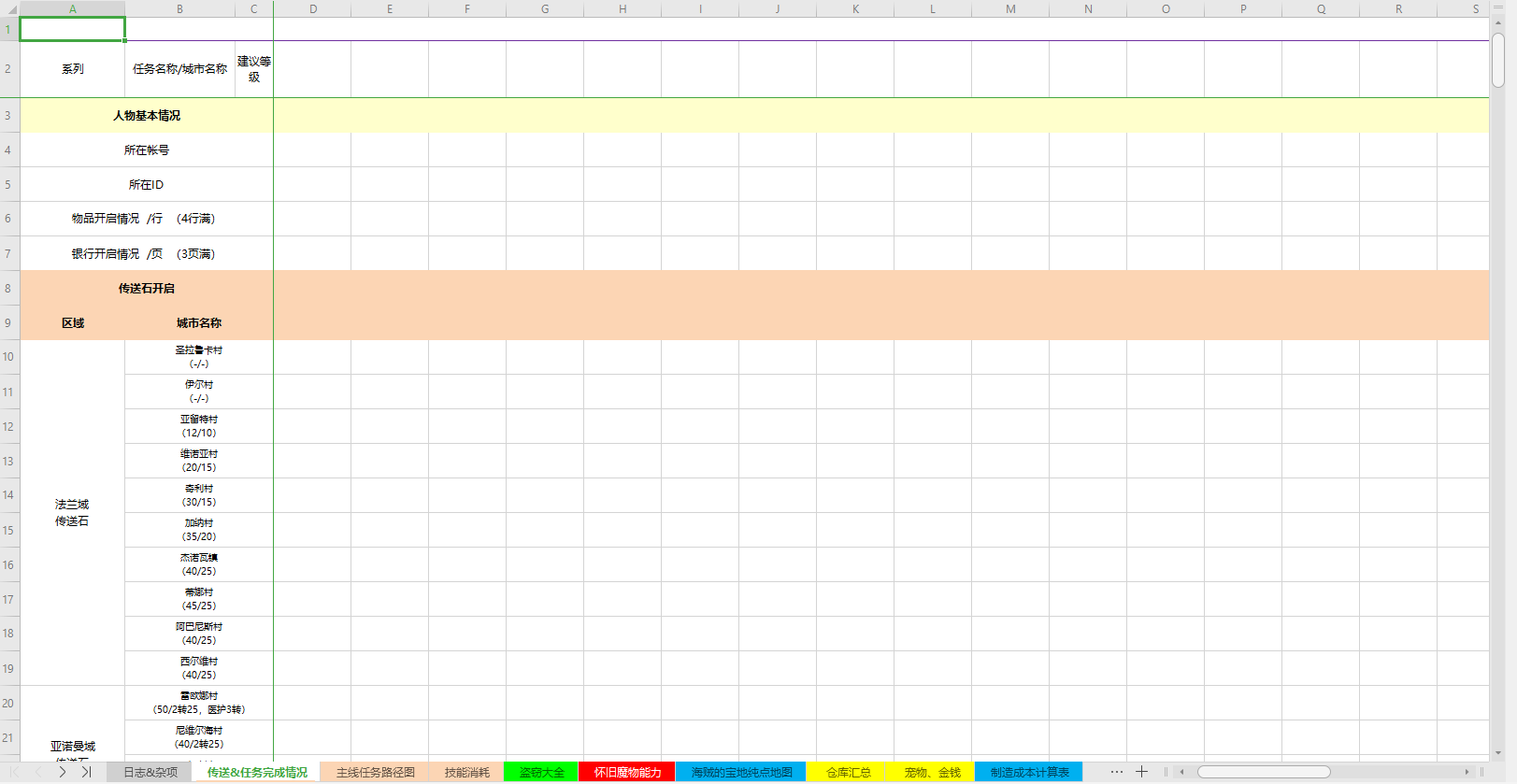Select the 雷欧娜村 (50/2转25) cell
Screen dimensions: 1517x784
pos(199,703)
